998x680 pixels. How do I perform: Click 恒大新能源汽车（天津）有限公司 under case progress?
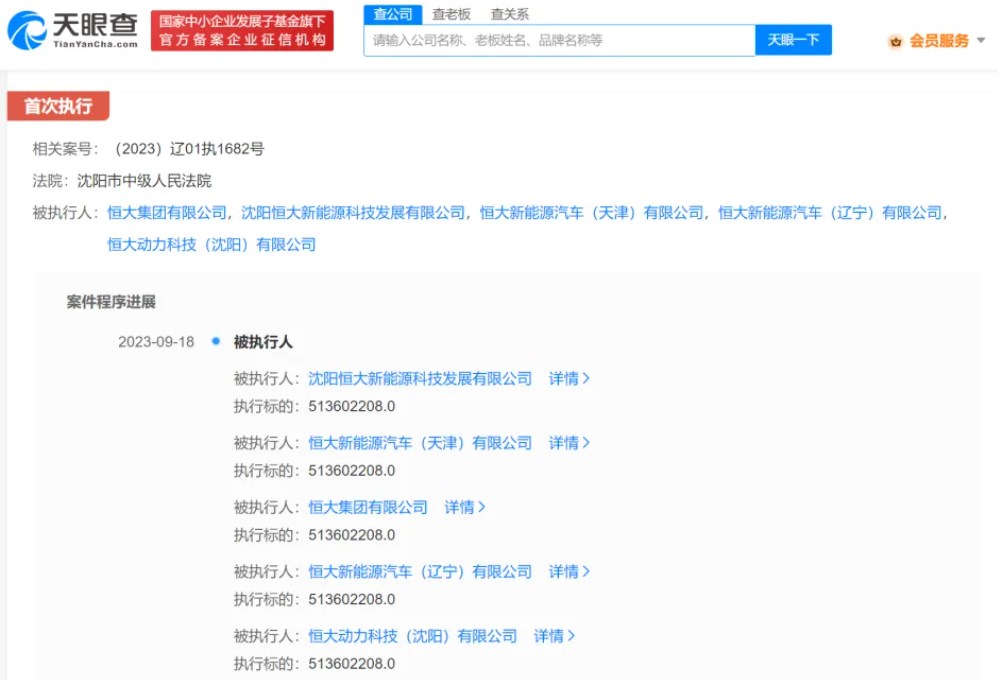(420, 443)
